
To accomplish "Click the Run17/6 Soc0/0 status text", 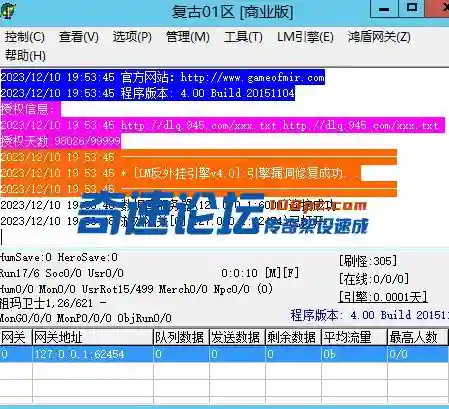I will (62, 273).
